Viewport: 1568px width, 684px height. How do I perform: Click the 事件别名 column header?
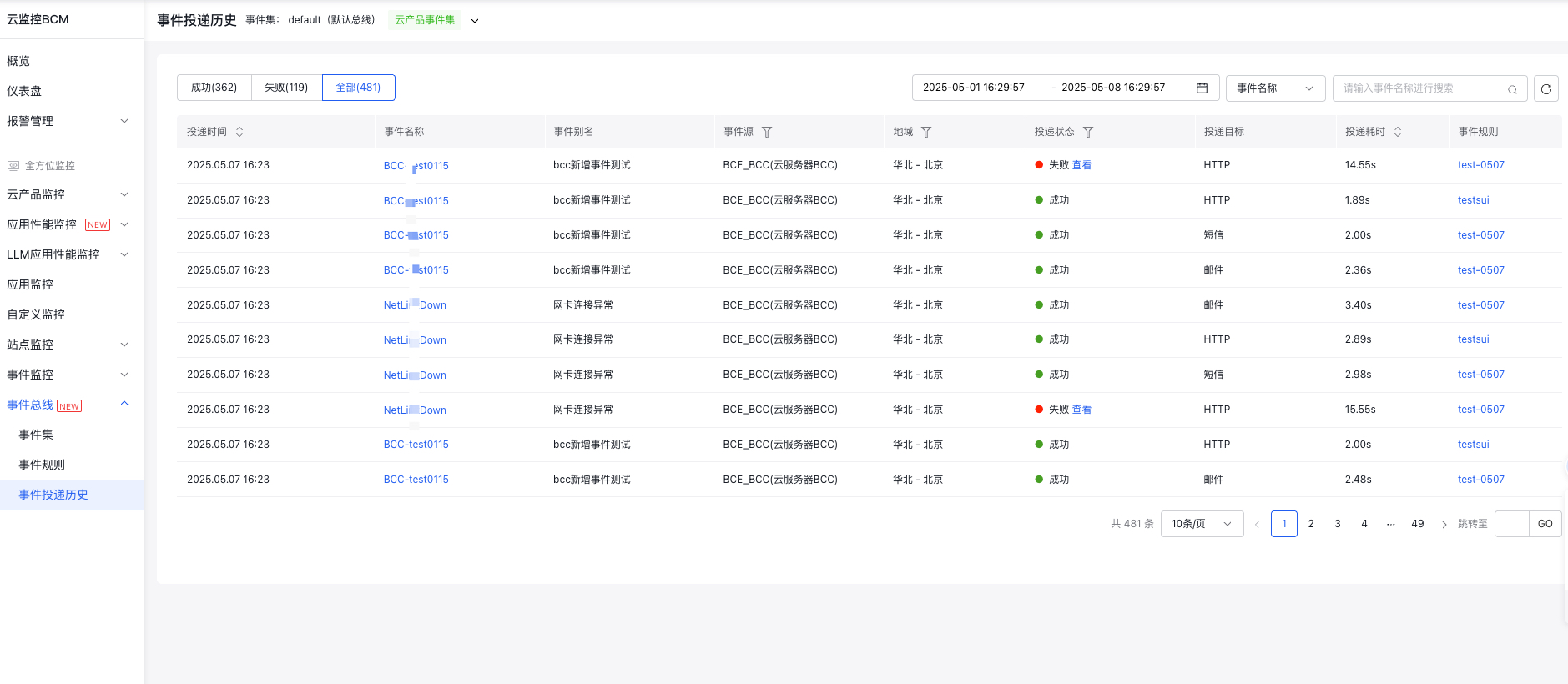(573, 132)
